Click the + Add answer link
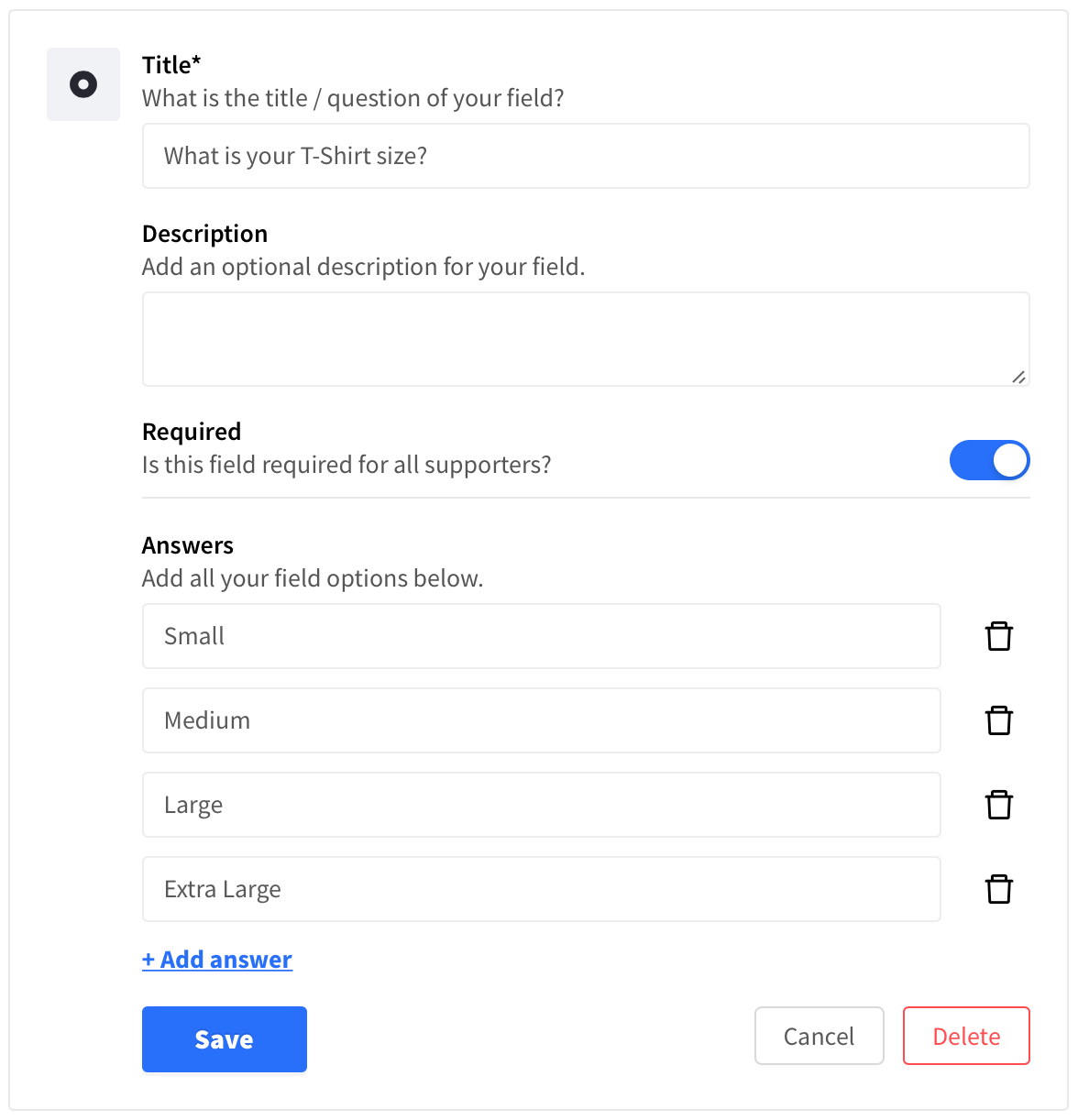The width and height of the screenshot is (1078, 1120). (x=217, y=960)
